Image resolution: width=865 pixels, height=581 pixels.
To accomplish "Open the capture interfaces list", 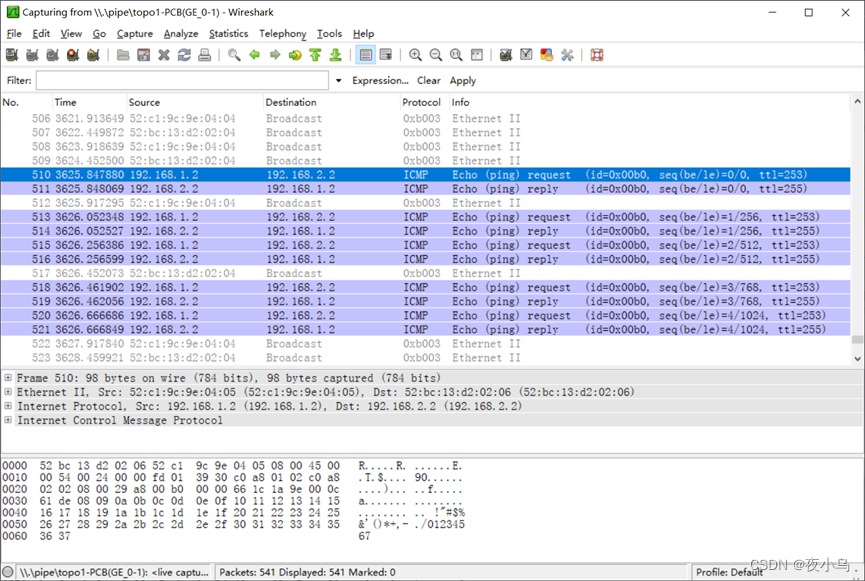I will pyautogui.click(x=13, y=54).
